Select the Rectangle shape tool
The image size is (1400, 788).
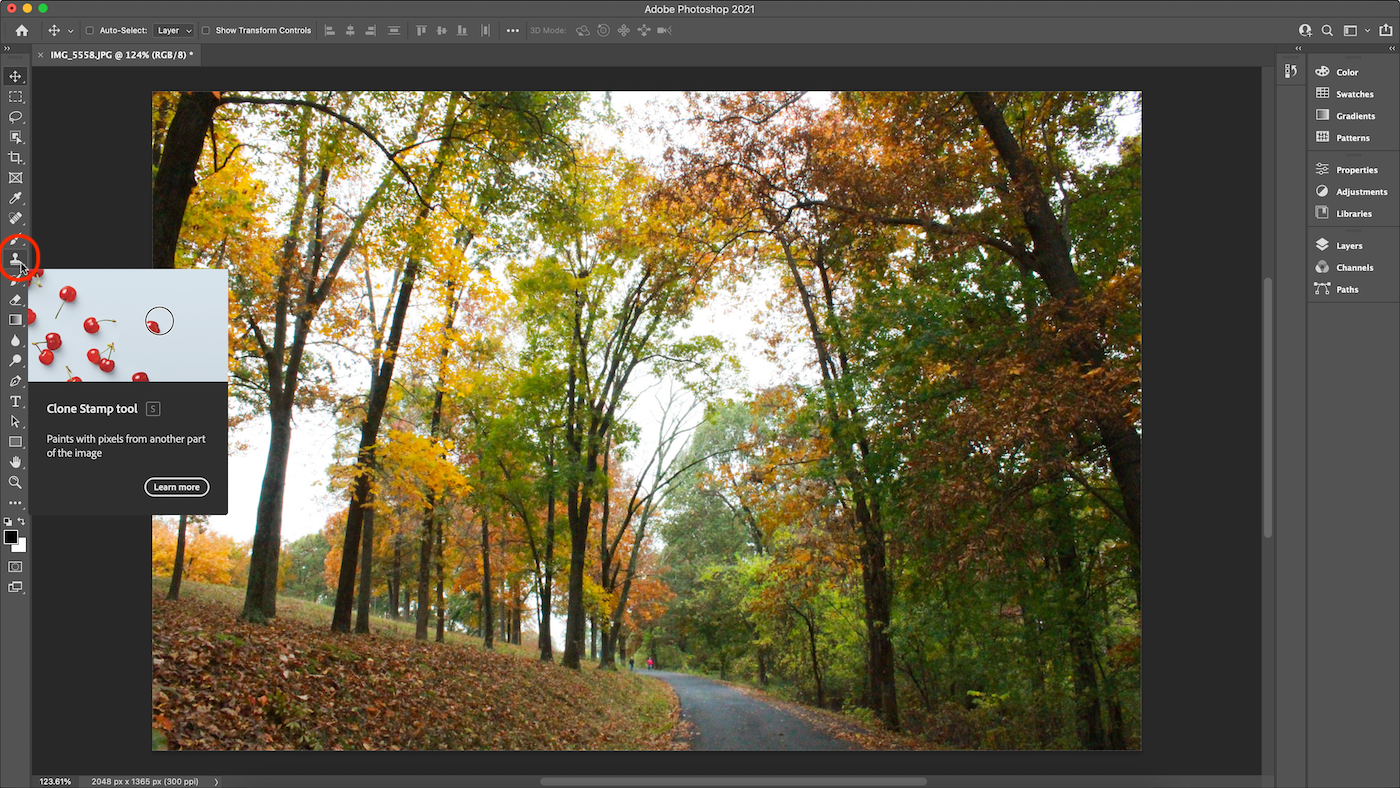click(x=15, y=442)
